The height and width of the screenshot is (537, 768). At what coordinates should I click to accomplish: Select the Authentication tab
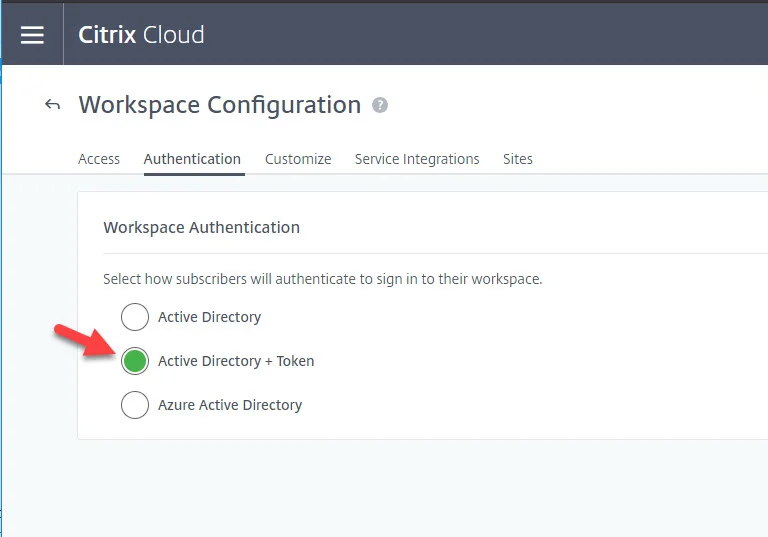pyautogui.click(x=192, y=159)
